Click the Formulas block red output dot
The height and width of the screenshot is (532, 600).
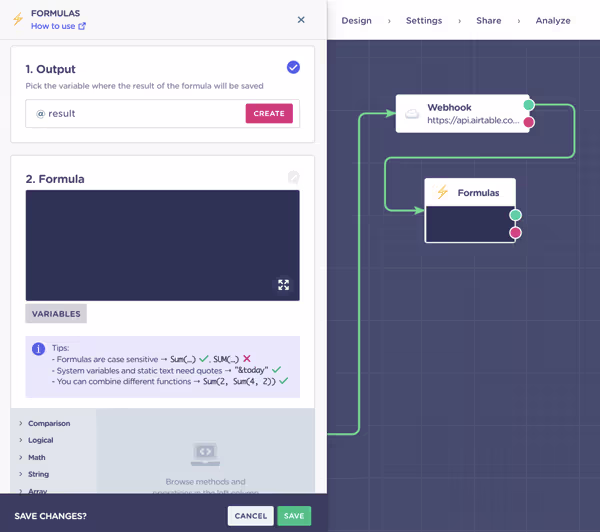tap(515, 232)
